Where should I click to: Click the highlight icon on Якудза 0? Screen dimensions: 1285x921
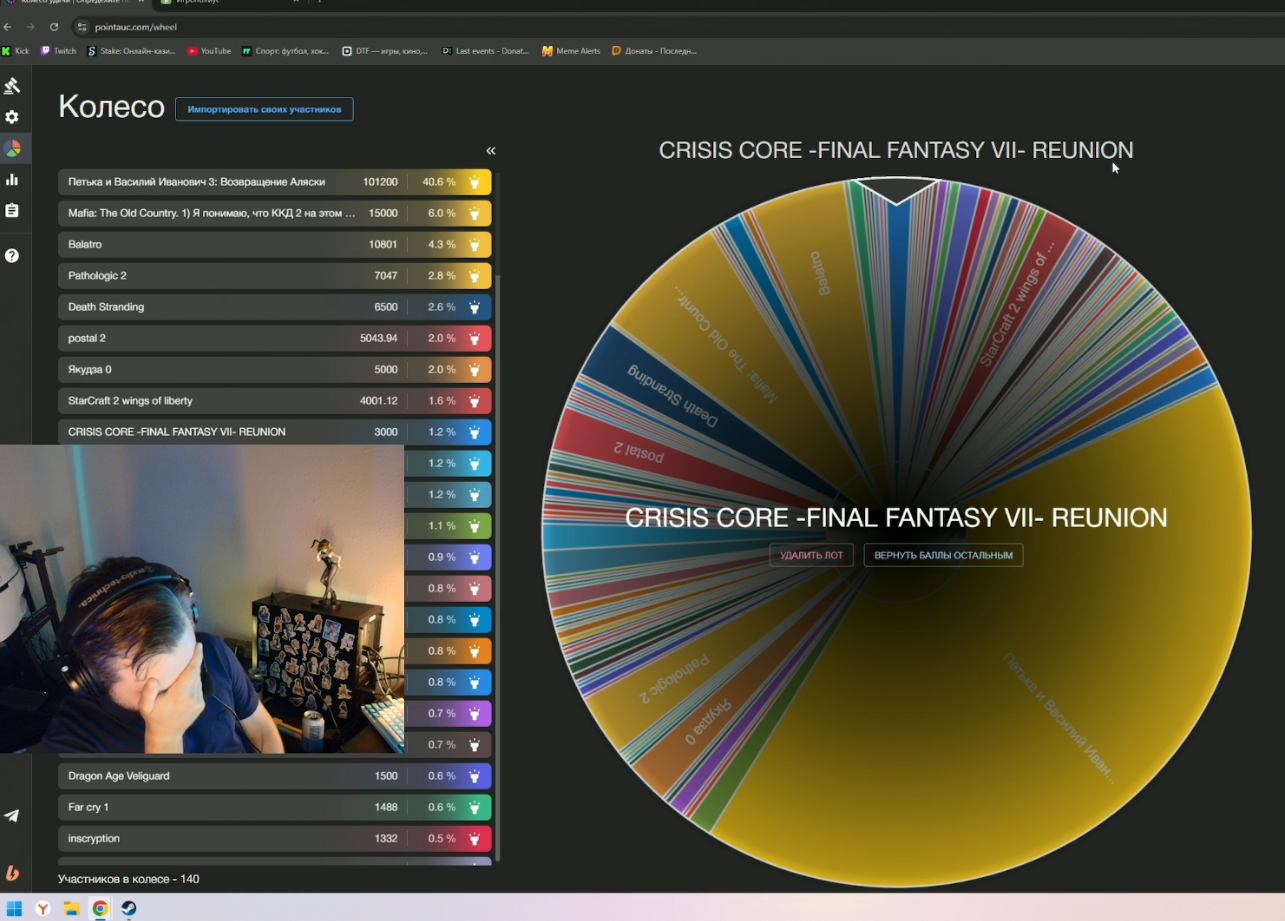click(x=475, y=369)
